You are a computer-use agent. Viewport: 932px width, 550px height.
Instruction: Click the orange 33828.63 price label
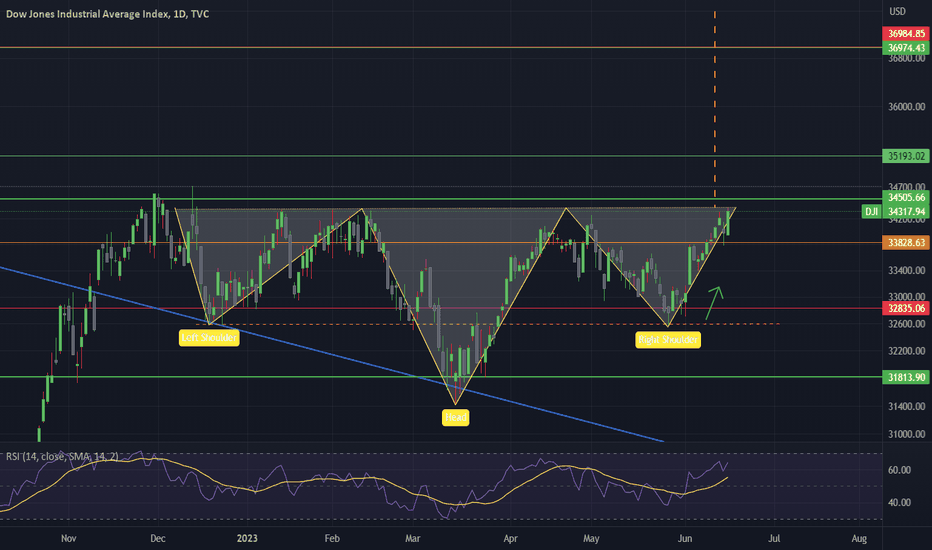(x=906, y=243)
